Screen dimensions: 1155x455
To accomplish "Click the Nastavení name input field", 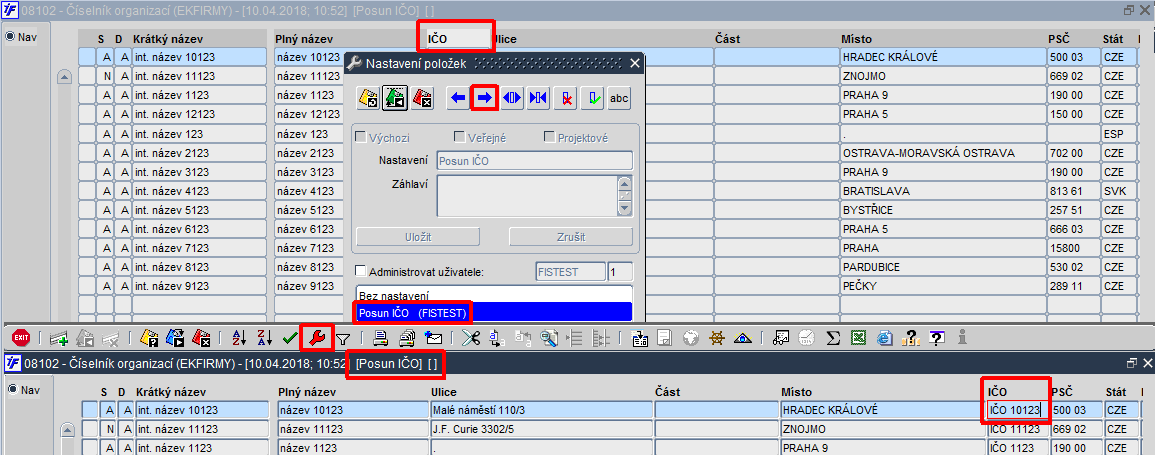I will pos(534,161).
